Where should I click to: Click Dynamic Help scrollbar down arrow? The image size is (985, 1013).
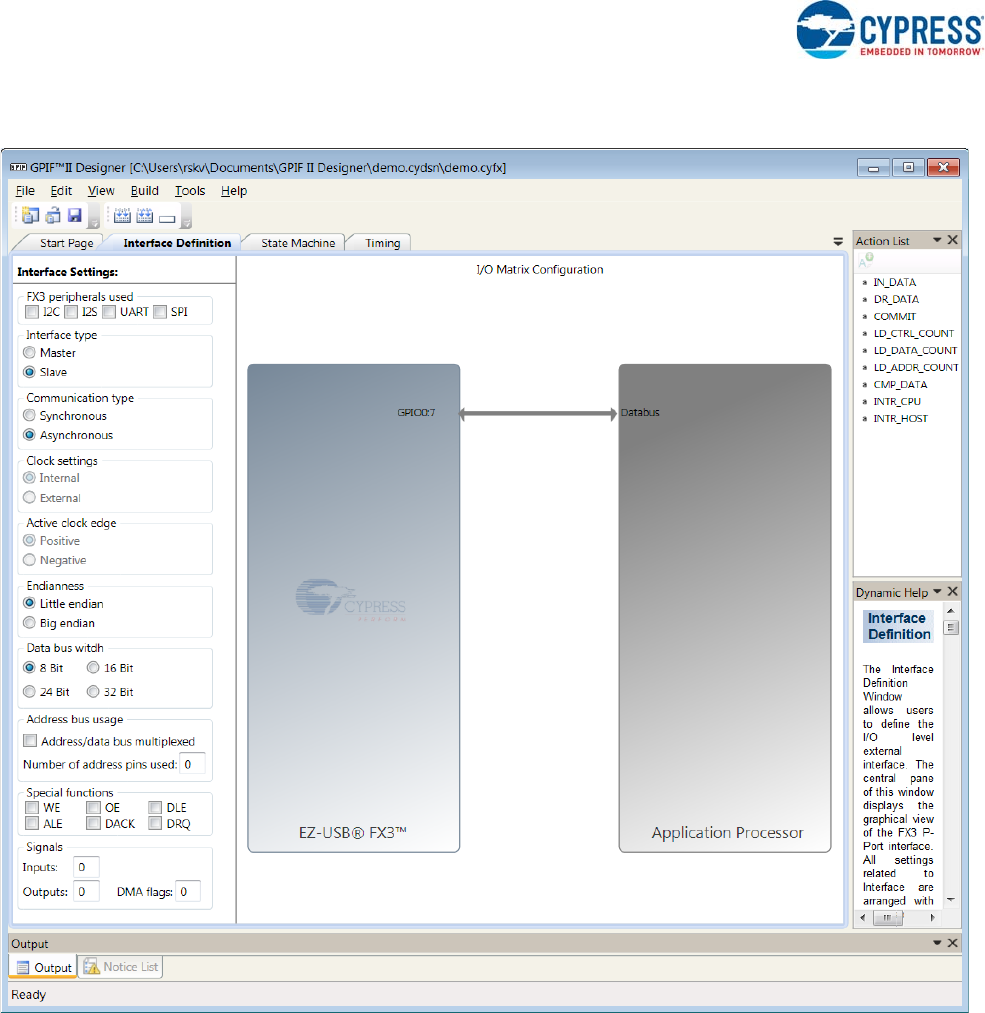(x=951, y=900)
